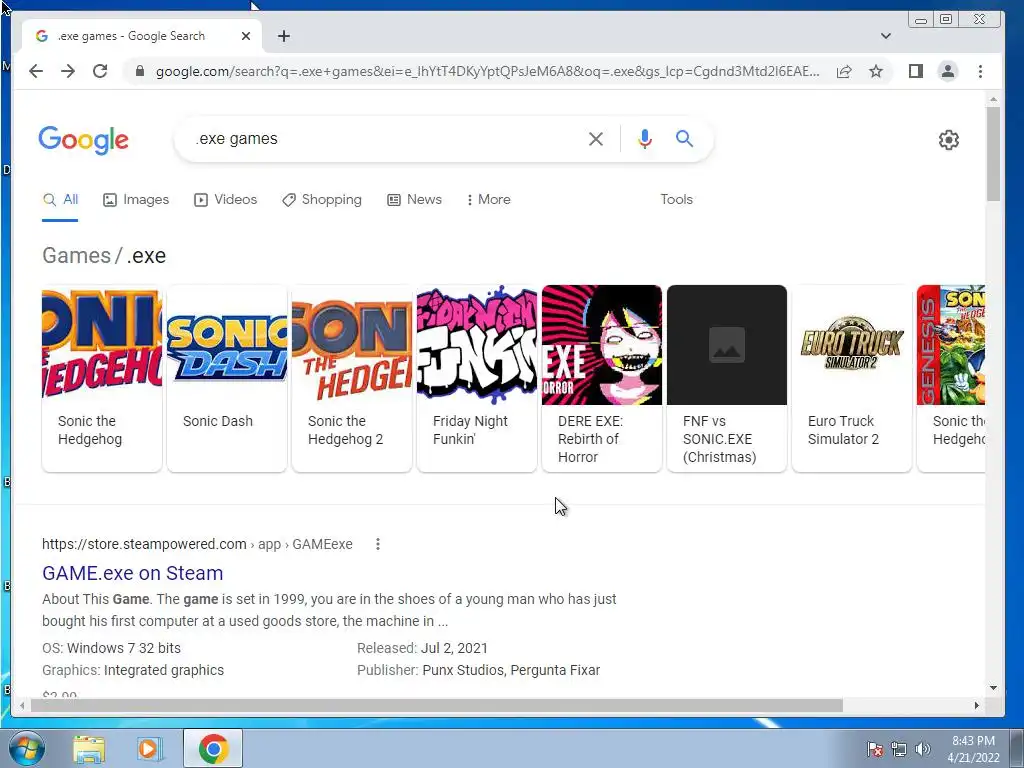
Task: Open a new browser tab
Action: (283, 36)
